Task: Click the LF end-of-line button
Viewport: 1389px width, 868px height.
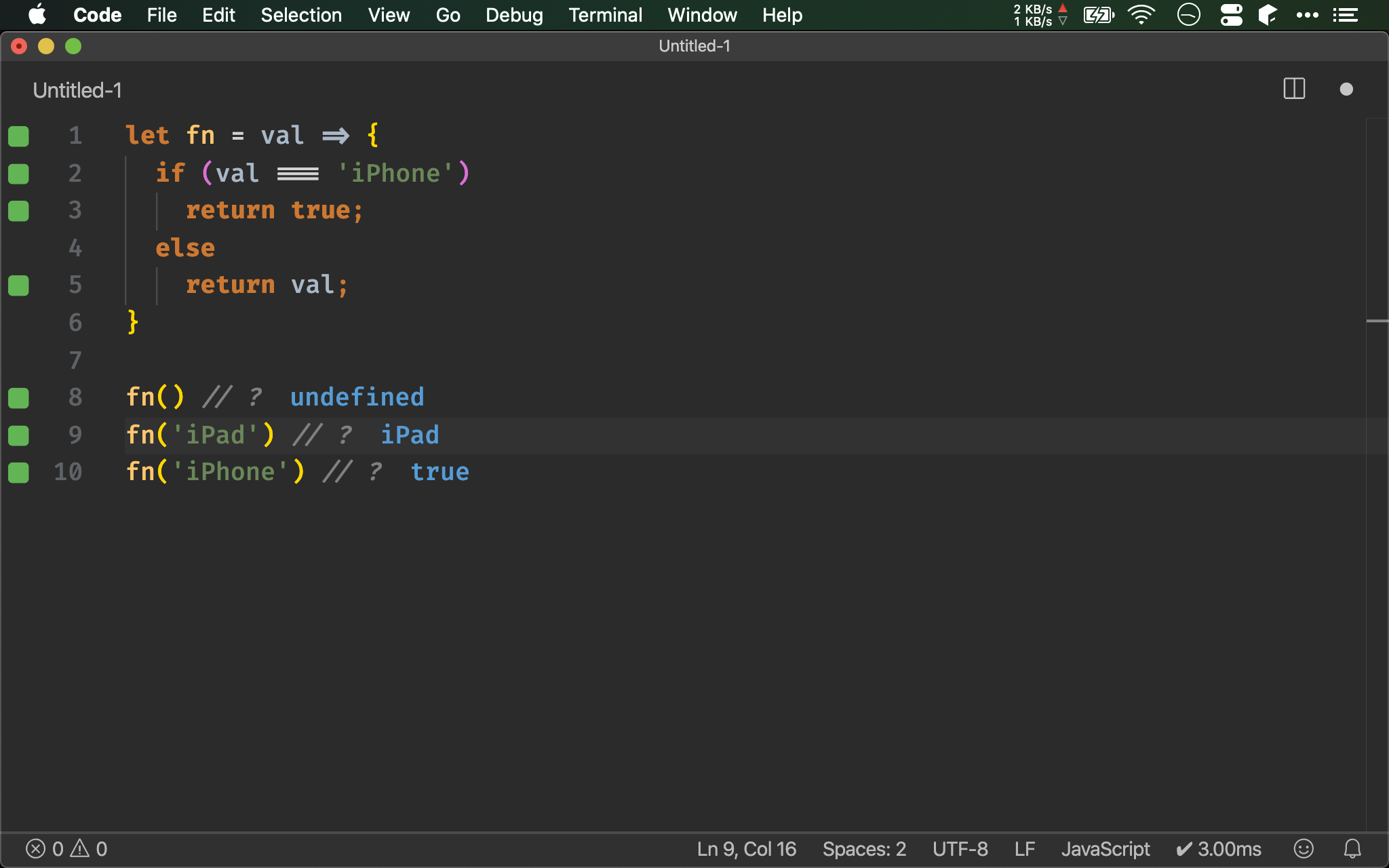Action: (x=1024, y=848)
